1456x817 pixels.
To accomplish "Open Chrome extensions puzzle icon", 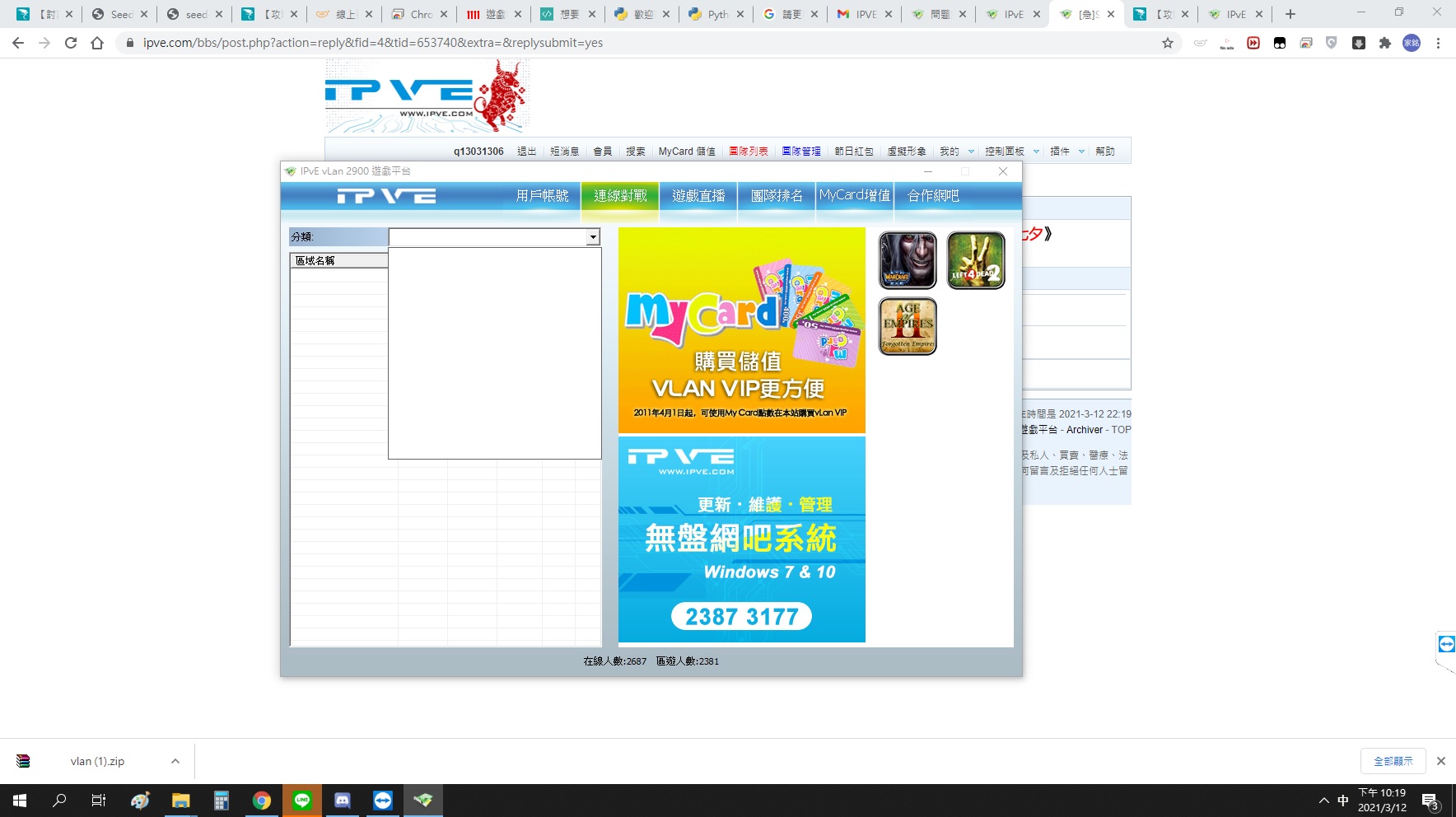I will (1385, 43).
